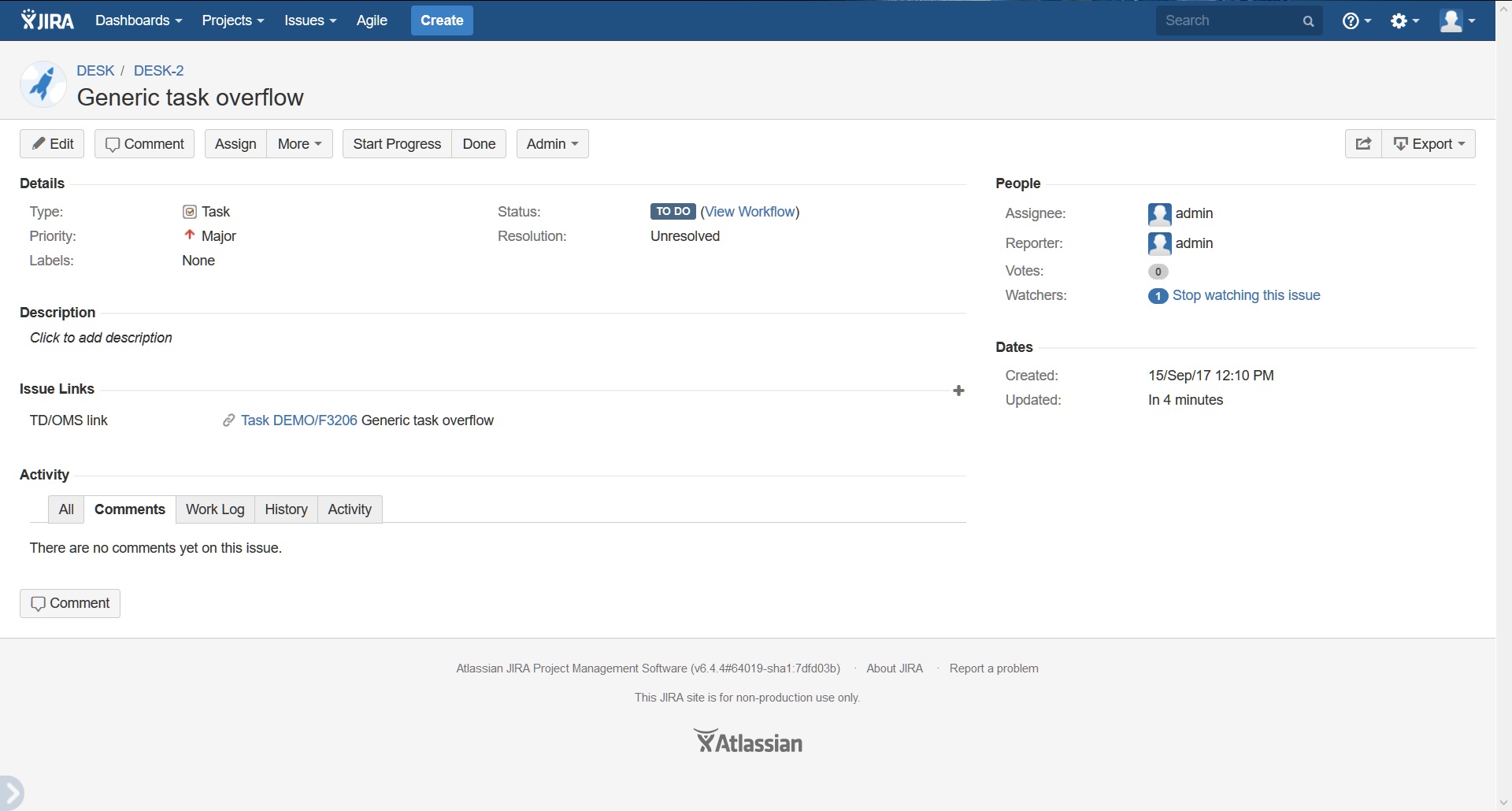This screenshot has width=1512, height=811.
Task: Stop watching this issue
Action: (1246, 295)
